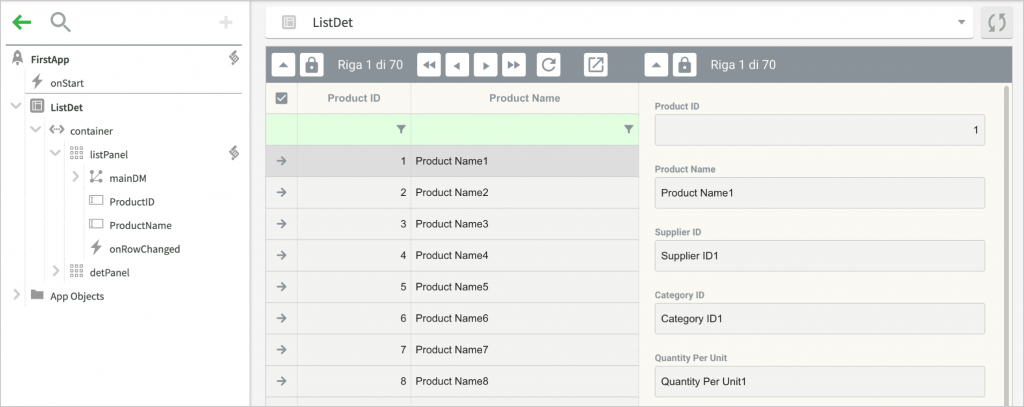Open search with magnifier icon

click(x=61, y=23)
